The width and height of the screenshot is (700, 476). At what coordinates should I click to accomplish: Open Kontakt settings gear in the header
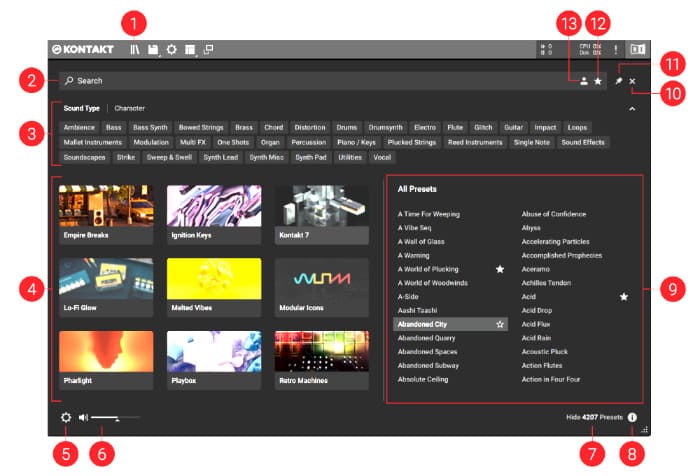[171, 50]
